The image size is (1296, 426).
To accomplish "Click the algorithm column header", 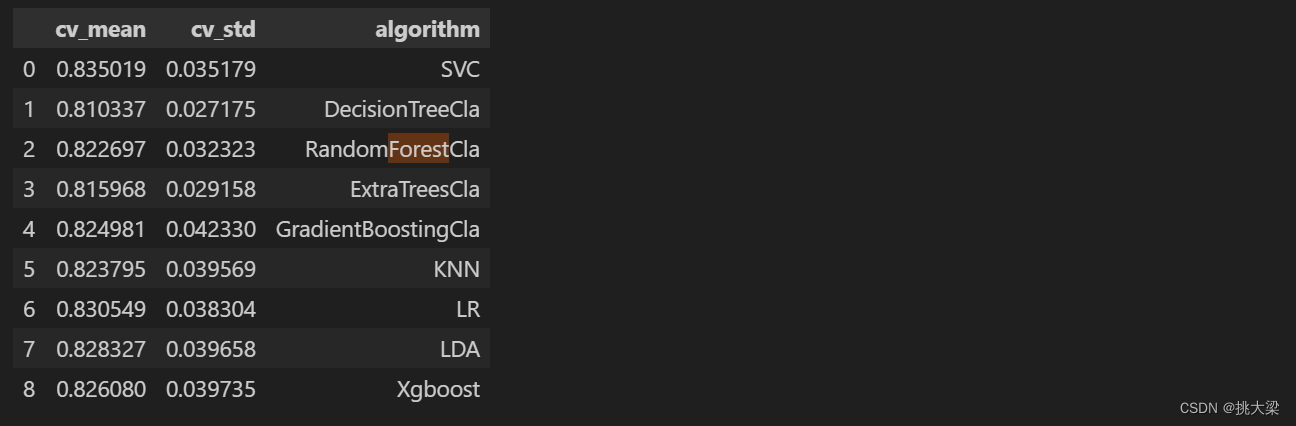I will (427, 29).
